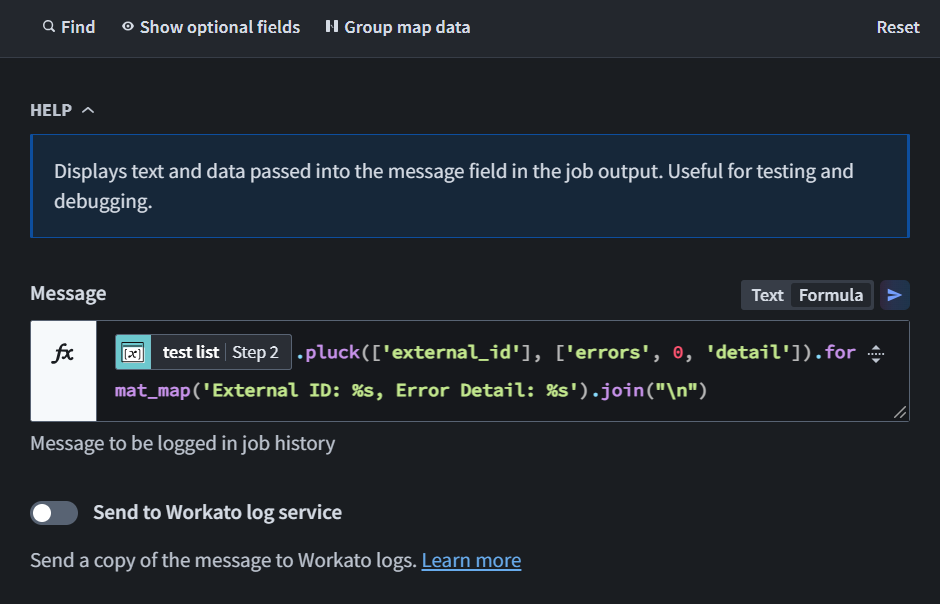Open the Learn more link
Screen dimensions: 940x604
(x=471, y=560)
